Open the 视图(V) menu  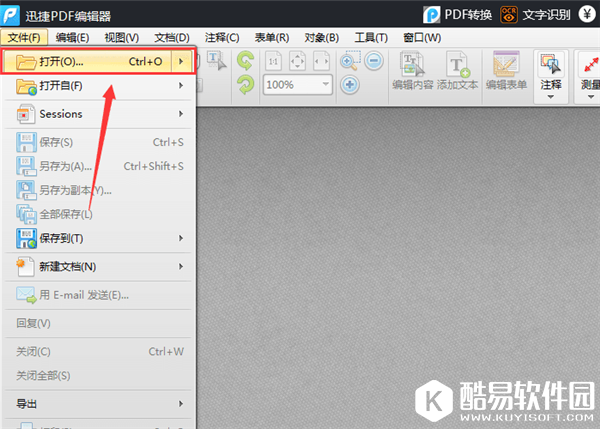click(x=122, y=38)
